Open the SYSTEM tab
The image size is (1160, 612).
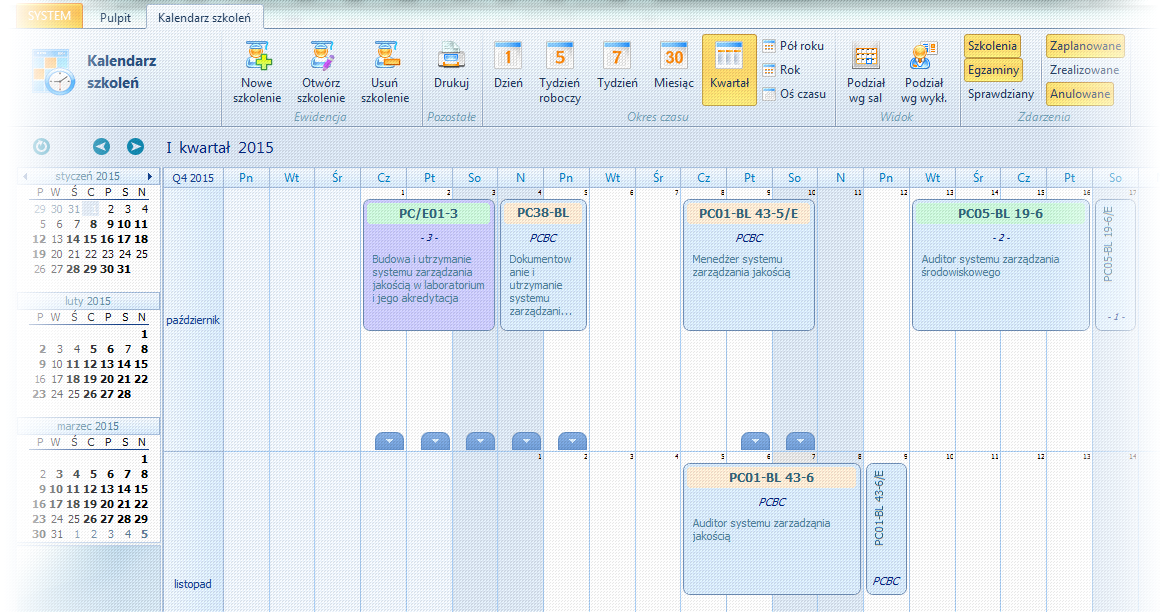coord(49,16)
